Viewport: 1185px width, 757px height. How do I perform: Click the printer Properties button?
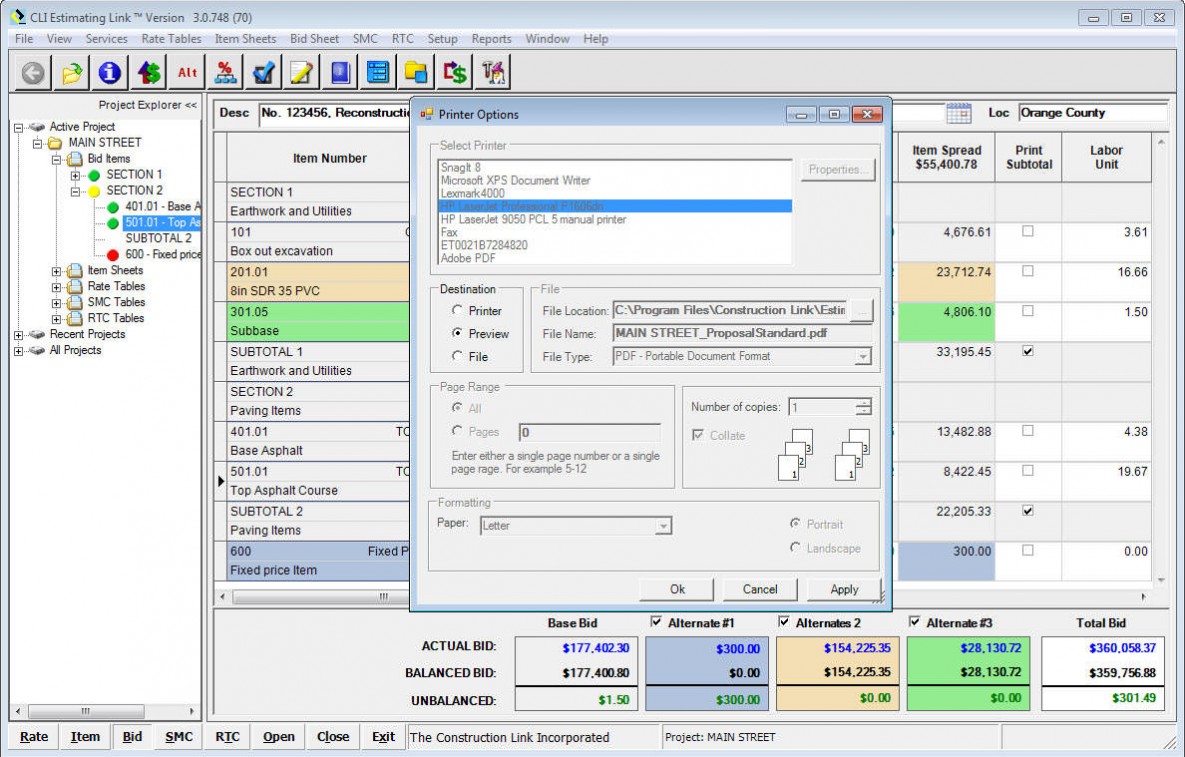838,169
